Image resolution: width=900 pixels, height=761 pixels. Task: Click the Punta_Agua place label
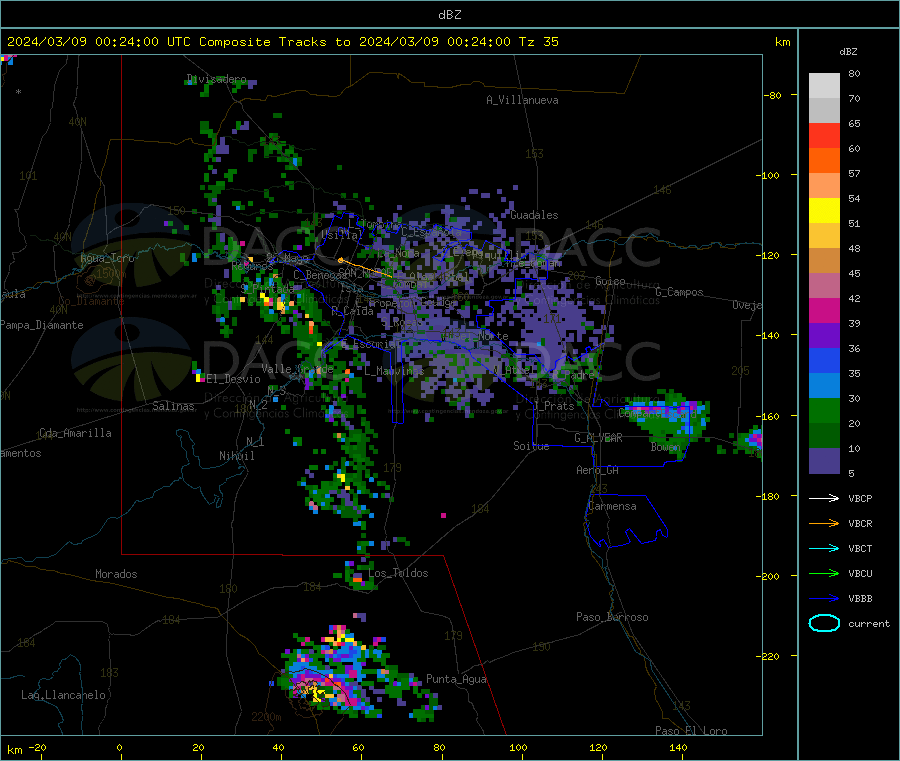tap(456, 680)
